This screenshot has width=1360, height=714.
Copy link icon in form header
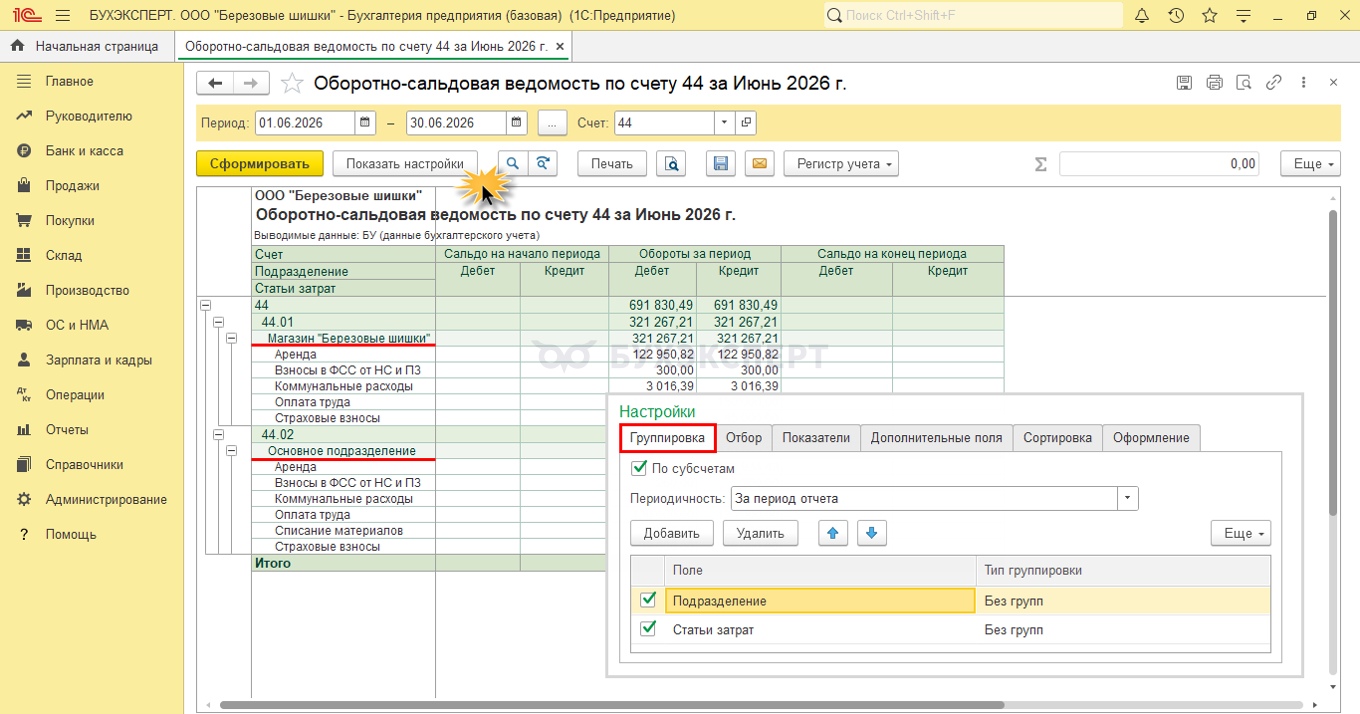1274,83
